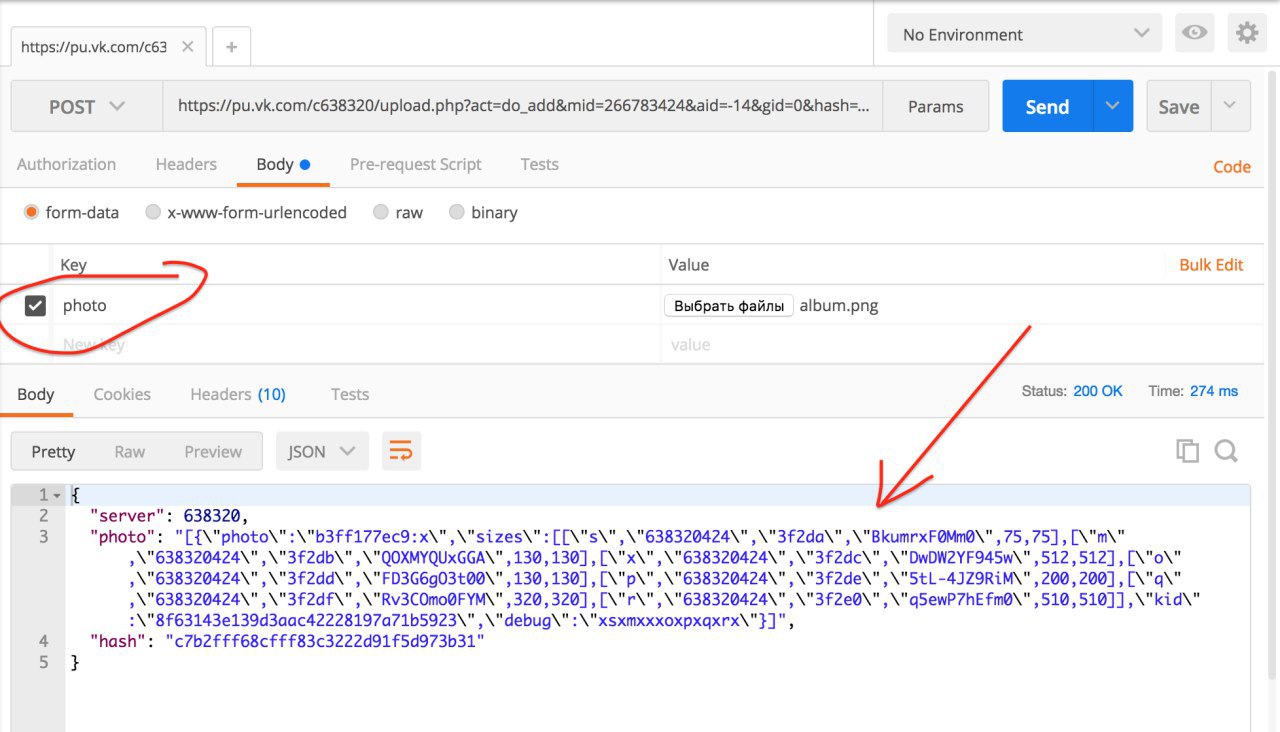The image size is (1280, 732).
Task: Click the Send button
Action: click(1047, 106)
